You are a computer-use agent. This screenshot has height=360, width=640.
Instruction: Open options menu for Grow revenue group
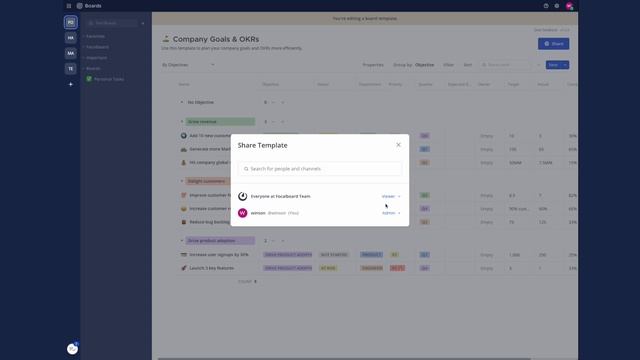click(273, 122)
